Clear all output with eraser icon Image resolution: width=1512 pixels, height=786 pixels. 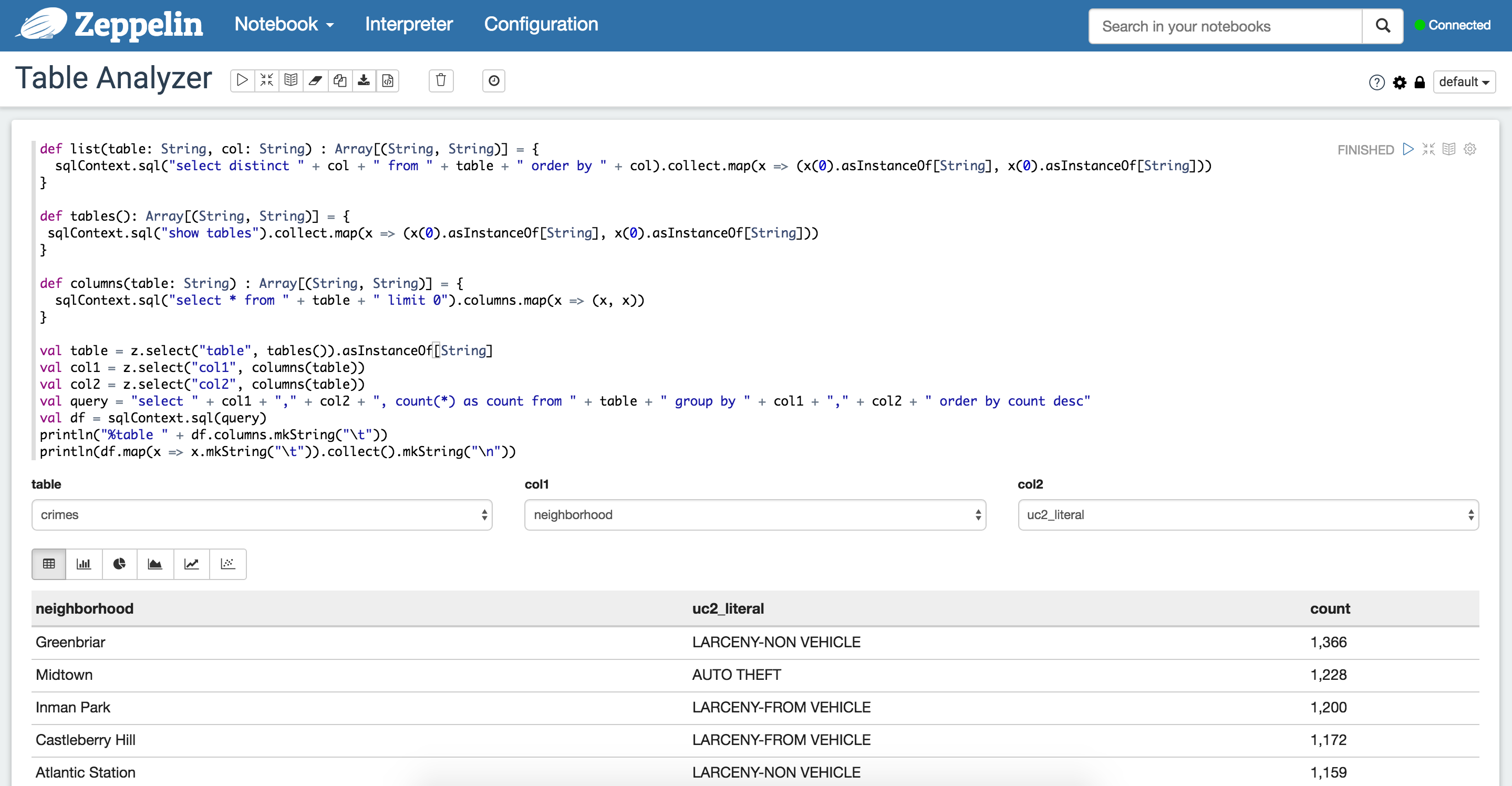[315, 80]
